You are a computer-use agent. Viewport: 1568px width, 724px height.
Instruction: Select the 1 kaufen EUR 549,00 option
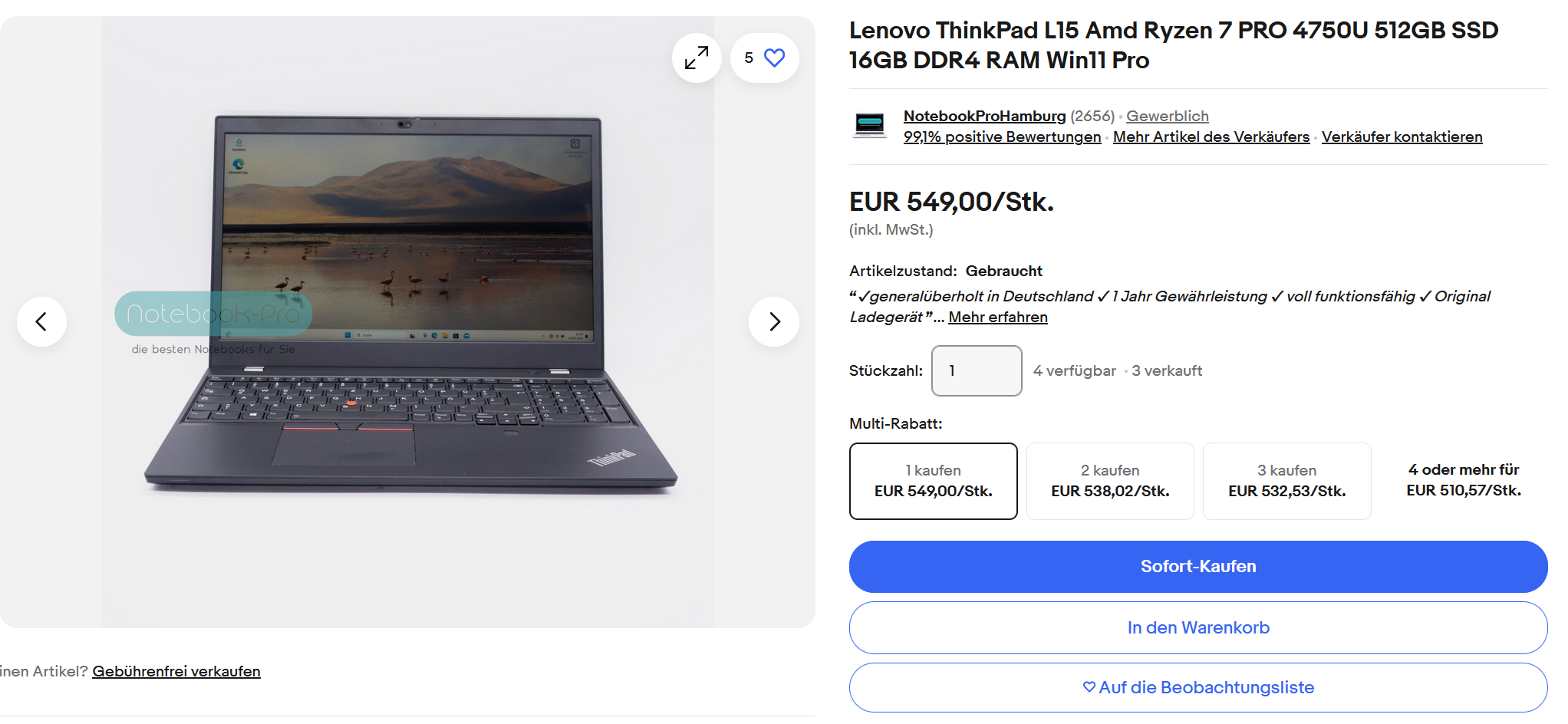(x=934, y=481)
